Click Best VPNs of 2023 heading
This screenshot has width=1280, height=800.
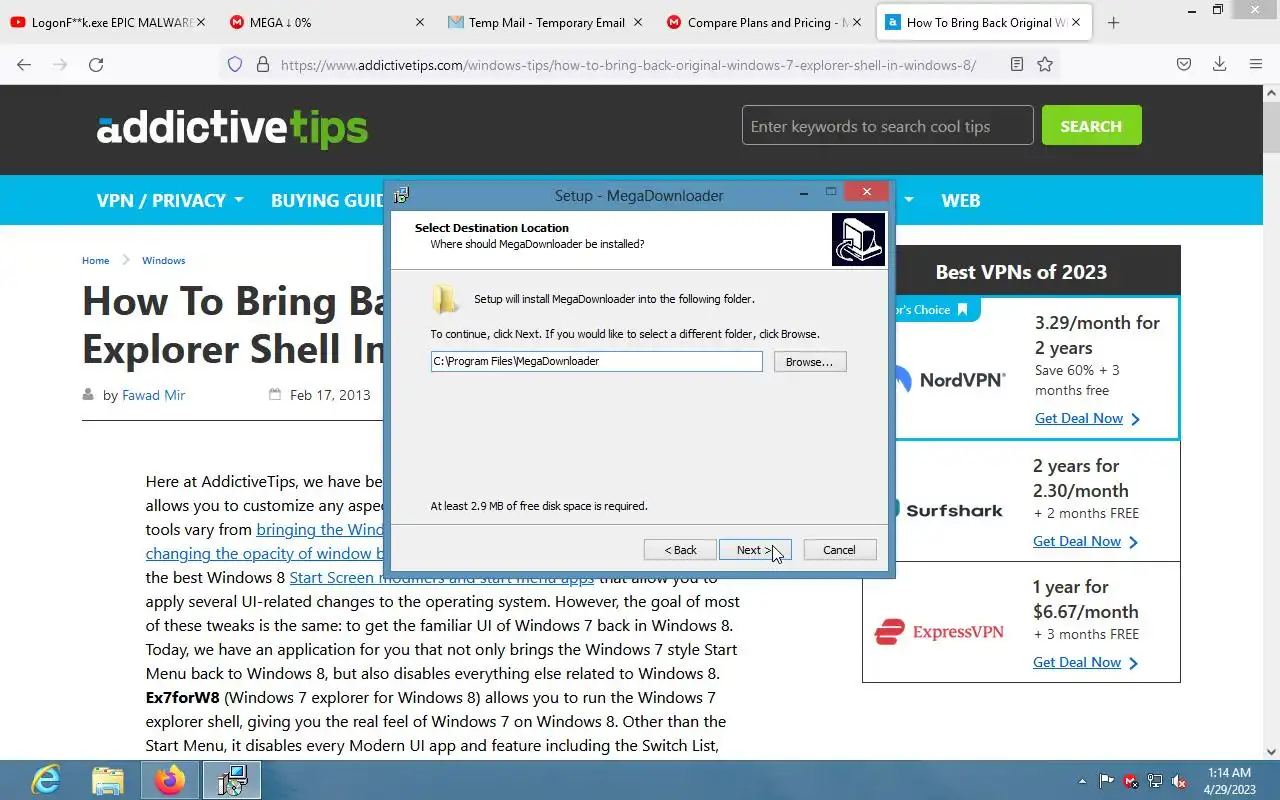coord(1021,272)
